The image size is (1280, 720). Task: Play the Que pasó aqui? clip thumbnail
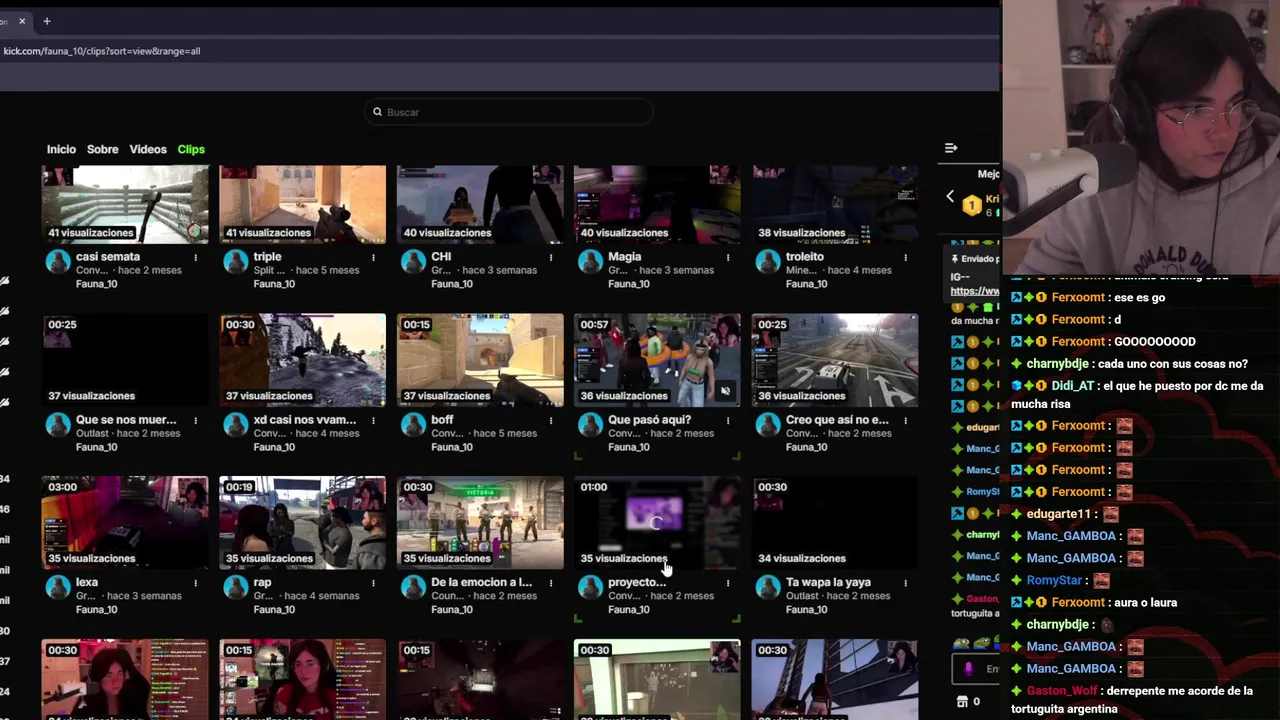(x=657, y=360)
